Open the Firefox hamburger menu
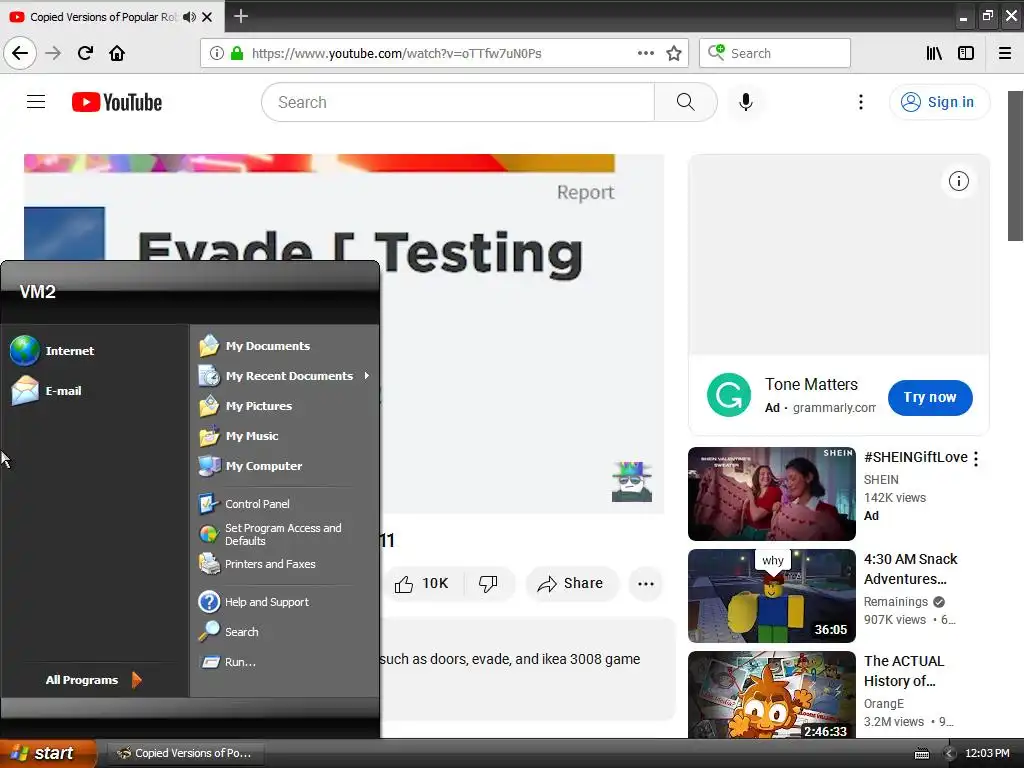 (x=1005, y=53)
